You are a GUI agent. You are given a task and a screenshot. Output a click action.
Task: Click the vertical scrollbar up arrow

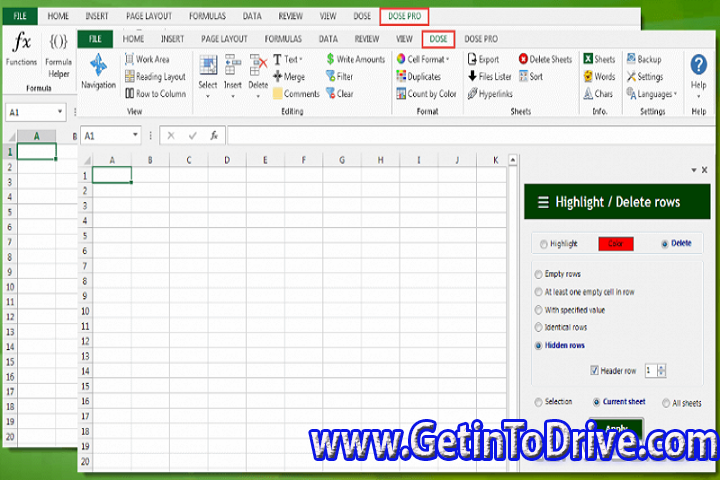pyautogui.click(x=512, y=160)
